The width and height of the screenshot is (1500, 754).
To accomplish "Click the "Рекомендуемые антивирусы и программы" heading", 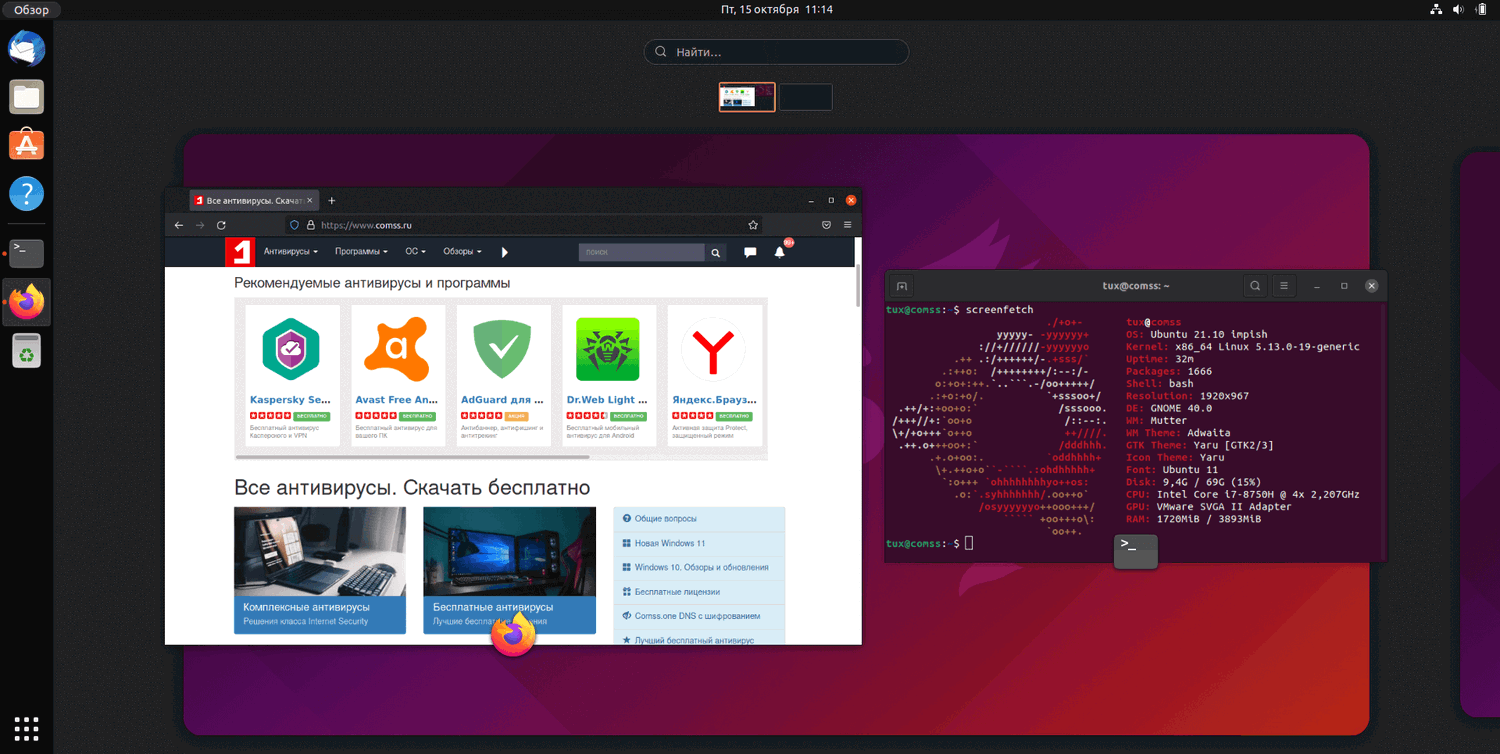I will point(372,283).
